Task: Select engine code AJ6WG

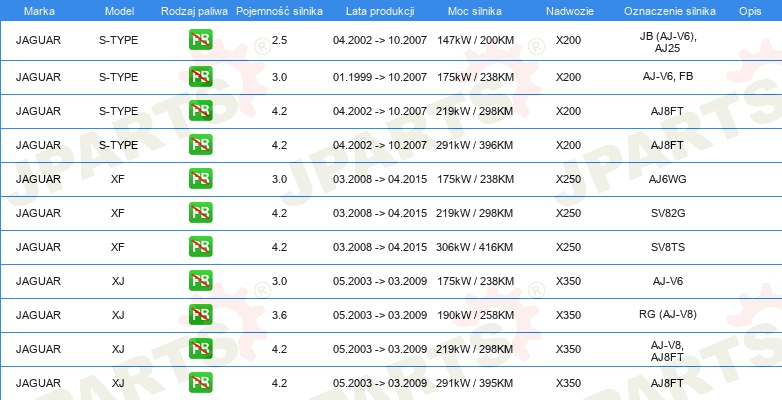Action: pyautogui.click(x=668, y=179)
